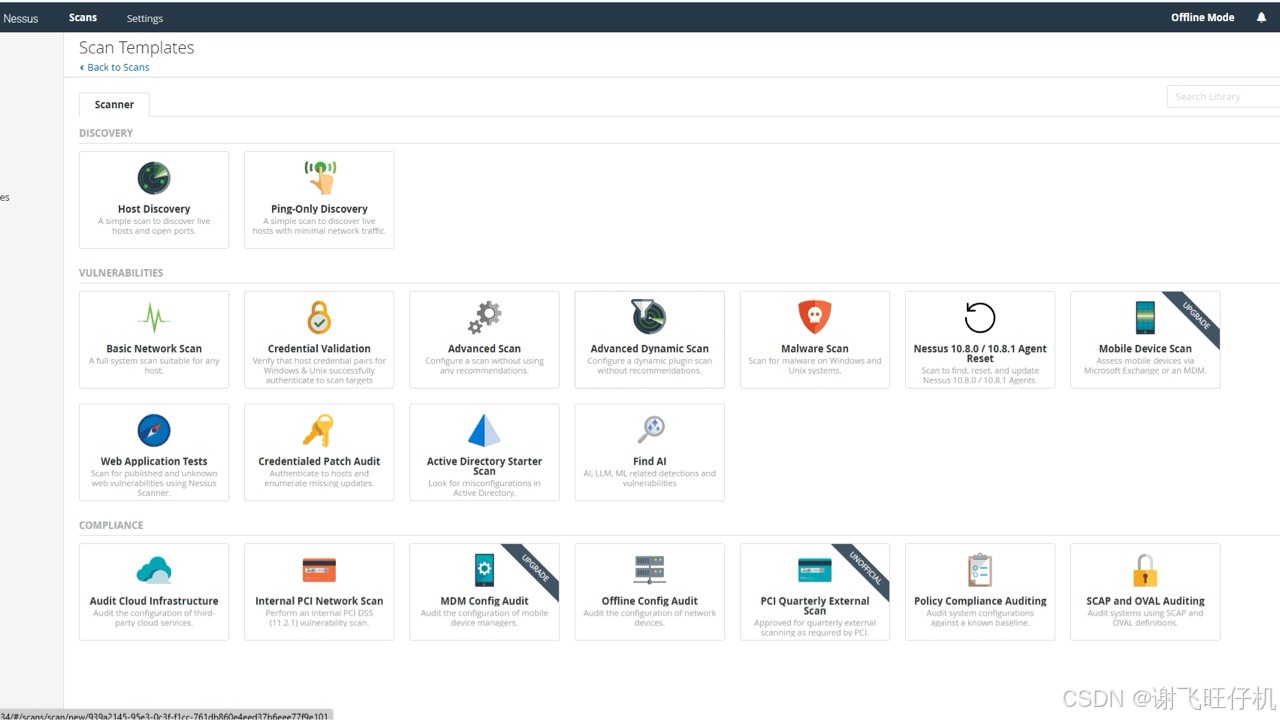The image size is (1280, 720).
Task: Select the Offline Config Audit server icon
Action: point(650,570)
